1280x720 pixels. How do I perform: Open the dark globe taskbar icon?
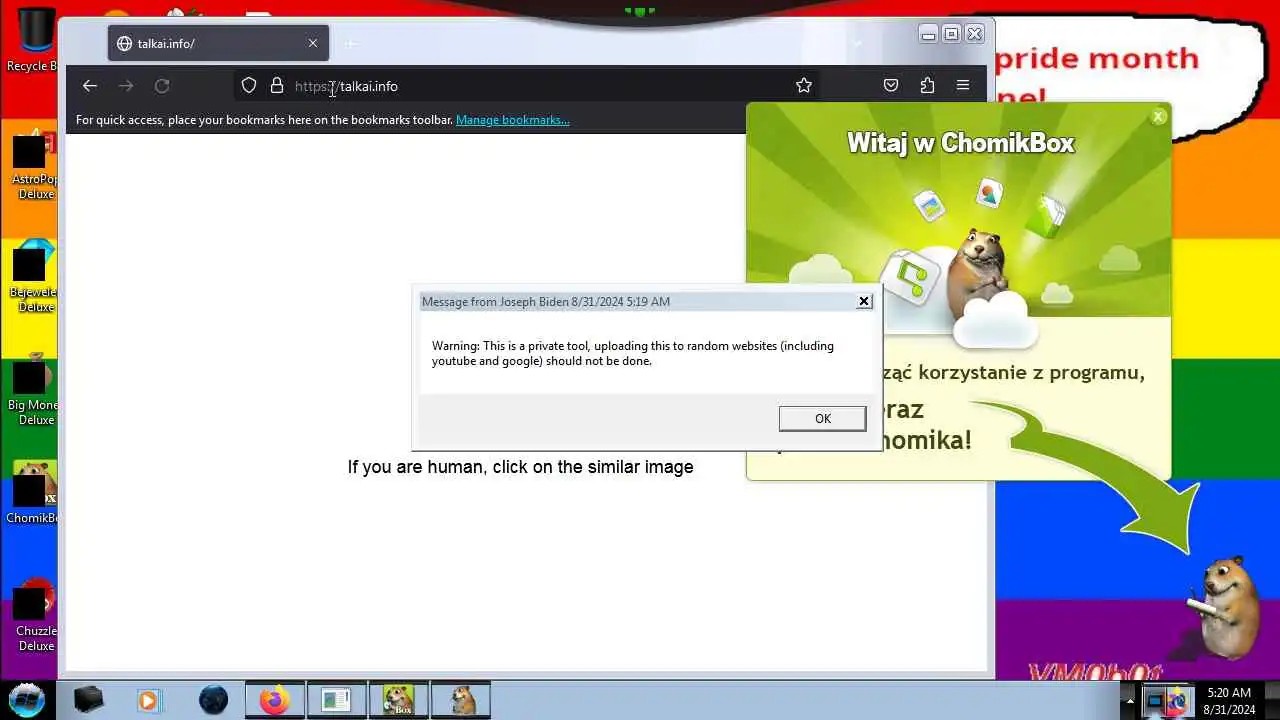(213, 700)
